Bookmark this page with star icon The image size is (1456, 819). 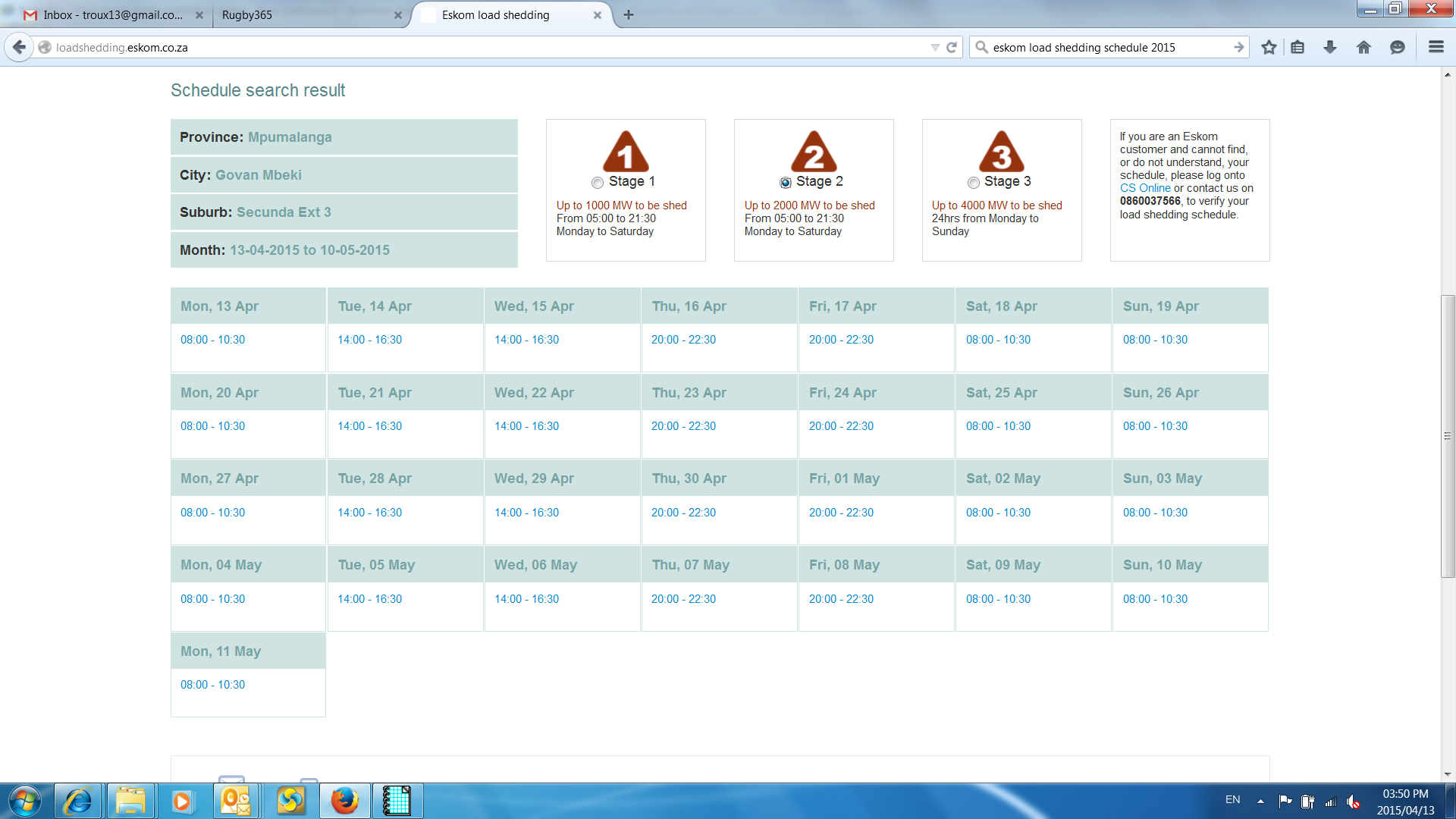(1269, 47)
